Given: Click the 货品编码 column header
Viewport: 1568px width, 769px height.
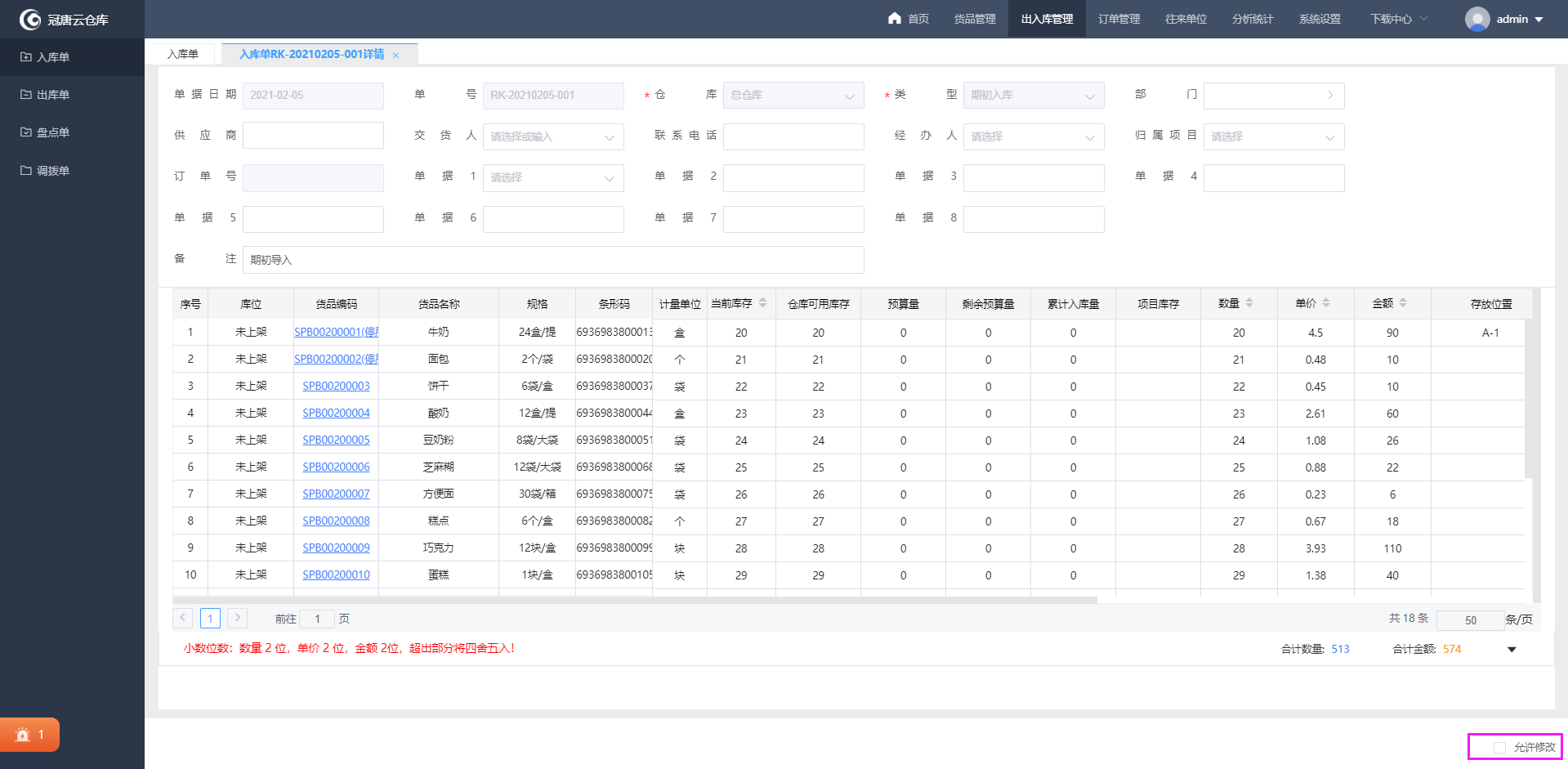Looking at the screenshot, I should 336,304.
